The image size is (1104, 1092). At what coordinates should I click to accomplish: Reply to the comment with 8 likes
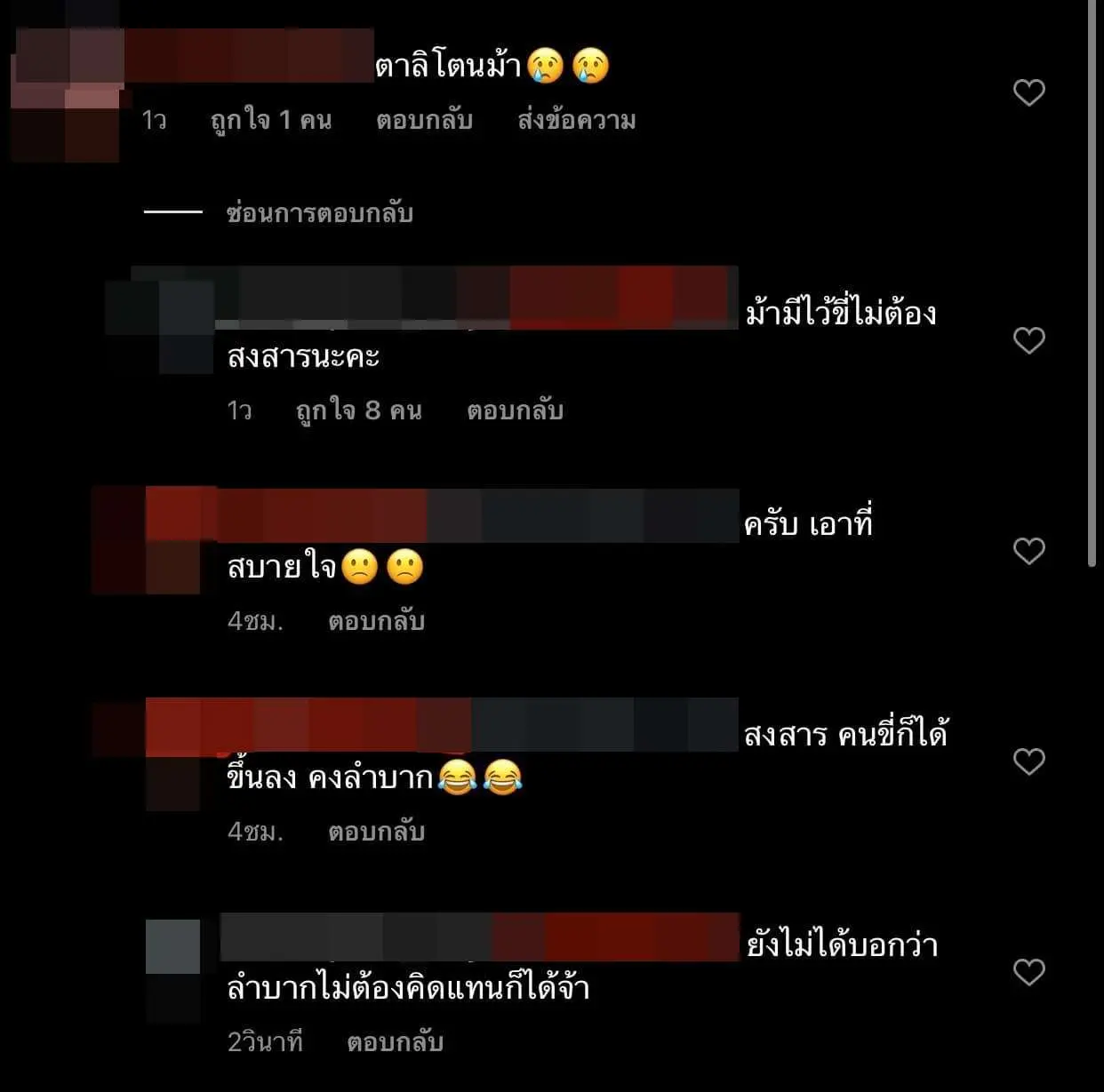515,410
